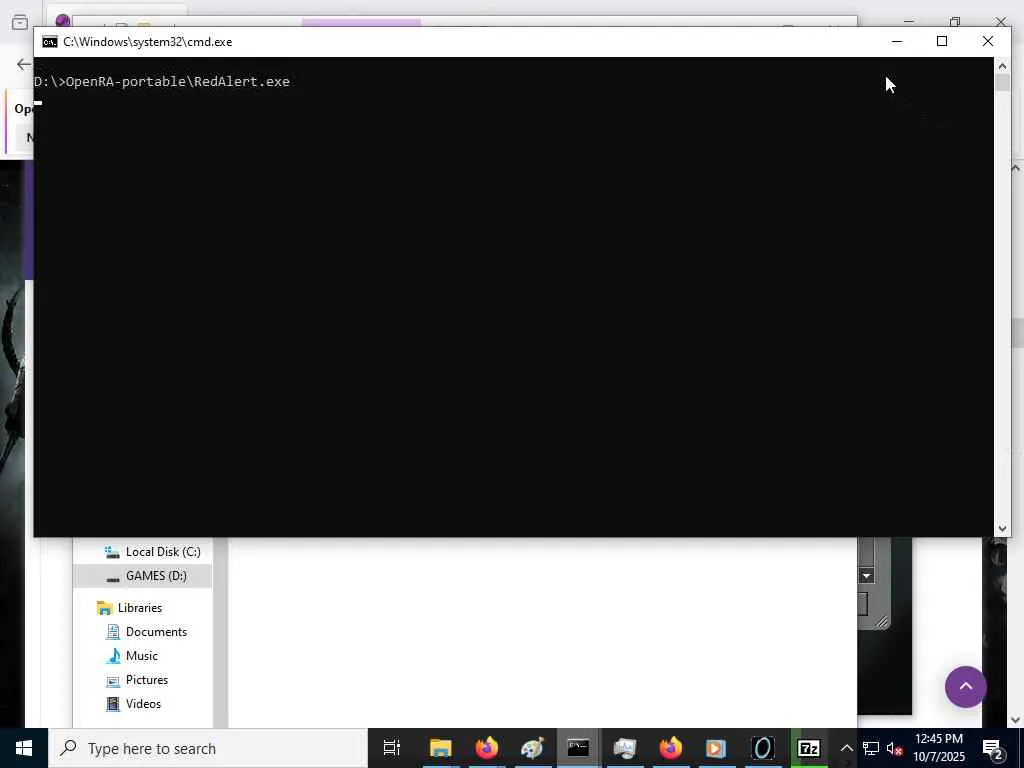Viewport: 1024px width, 768px height.
Task: Click the dropdown arrow in the window right of Explorer
Action: tap(866, 576)
